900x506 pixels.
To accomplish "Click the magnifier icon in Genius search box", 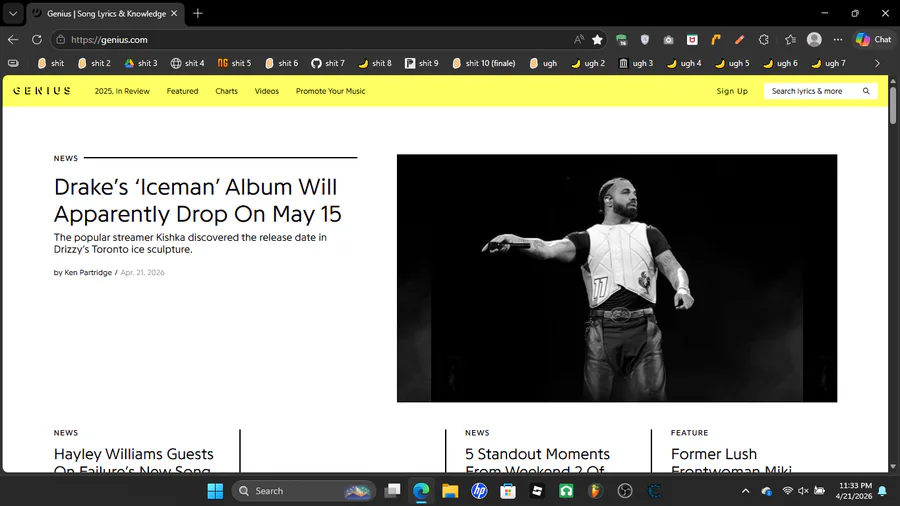I will tap(866, 91).
